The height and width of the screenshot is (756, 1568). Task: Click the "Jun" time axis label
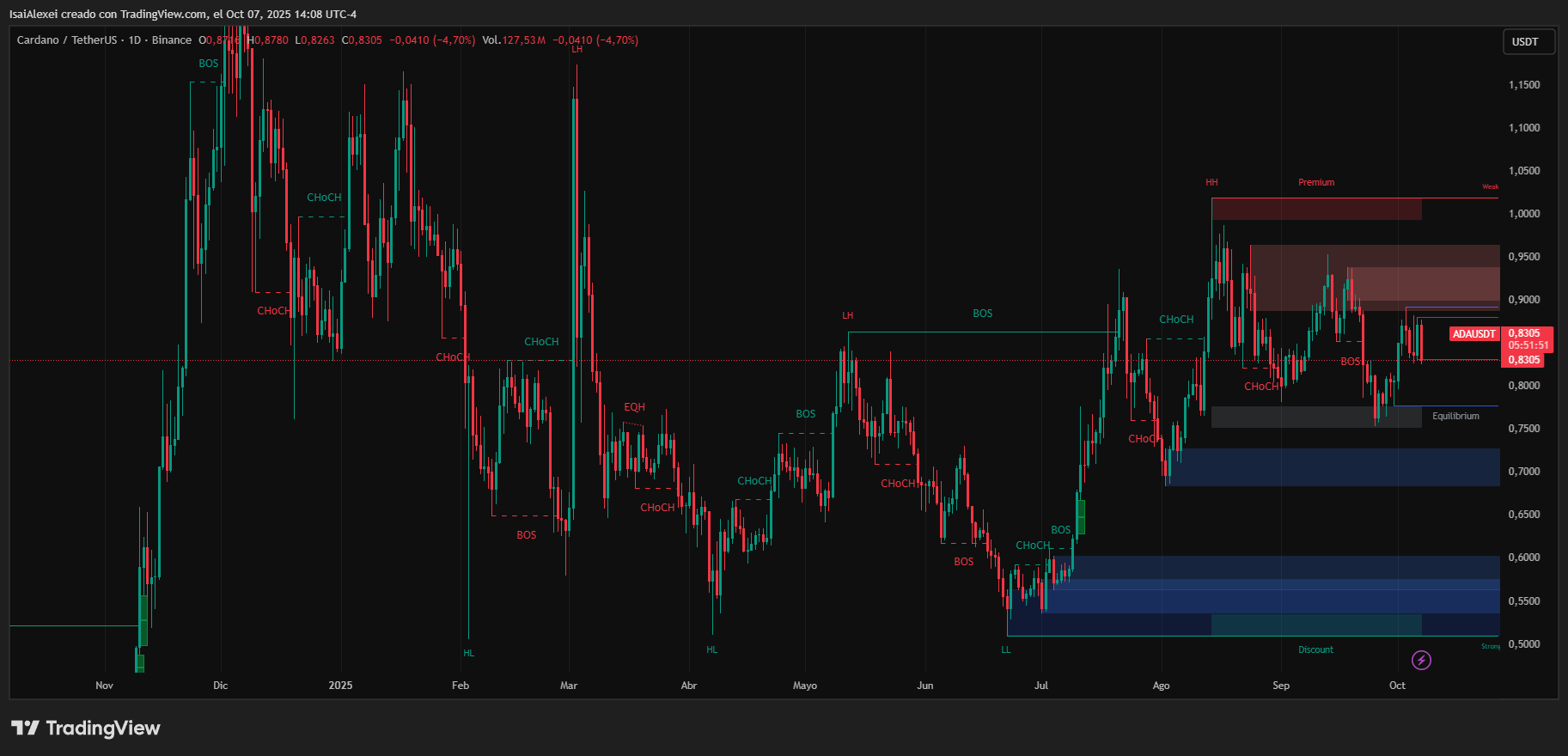click(925, 686)
